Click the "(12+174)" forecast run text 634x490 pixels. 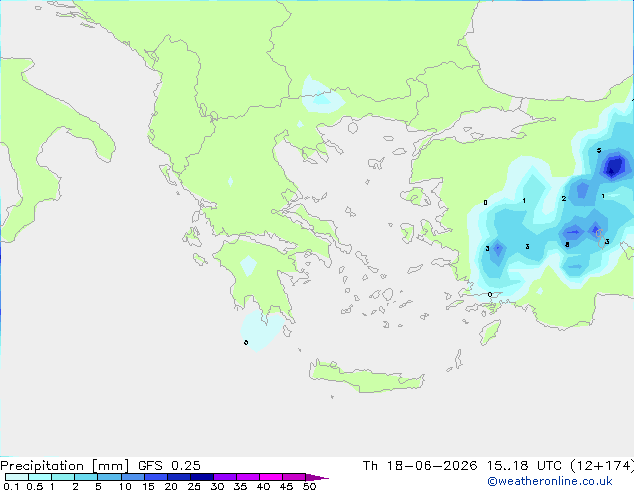(602, 466)
